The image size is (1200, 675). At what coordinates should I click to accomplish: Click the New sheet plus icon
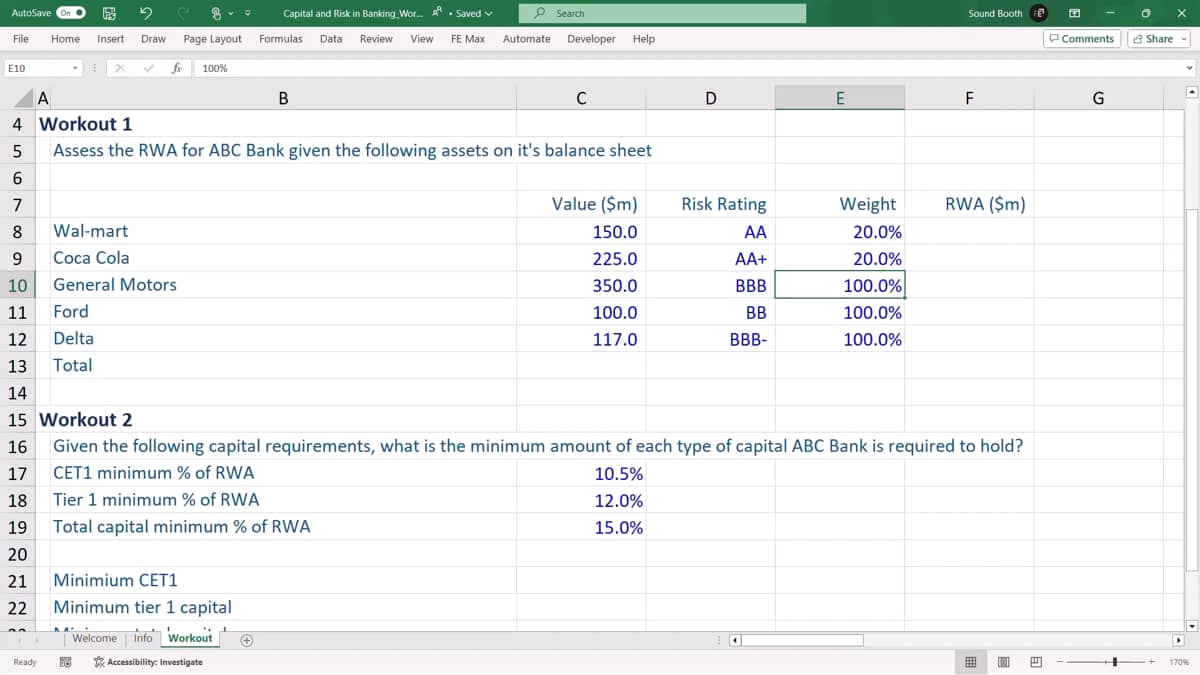pos(245,639)
